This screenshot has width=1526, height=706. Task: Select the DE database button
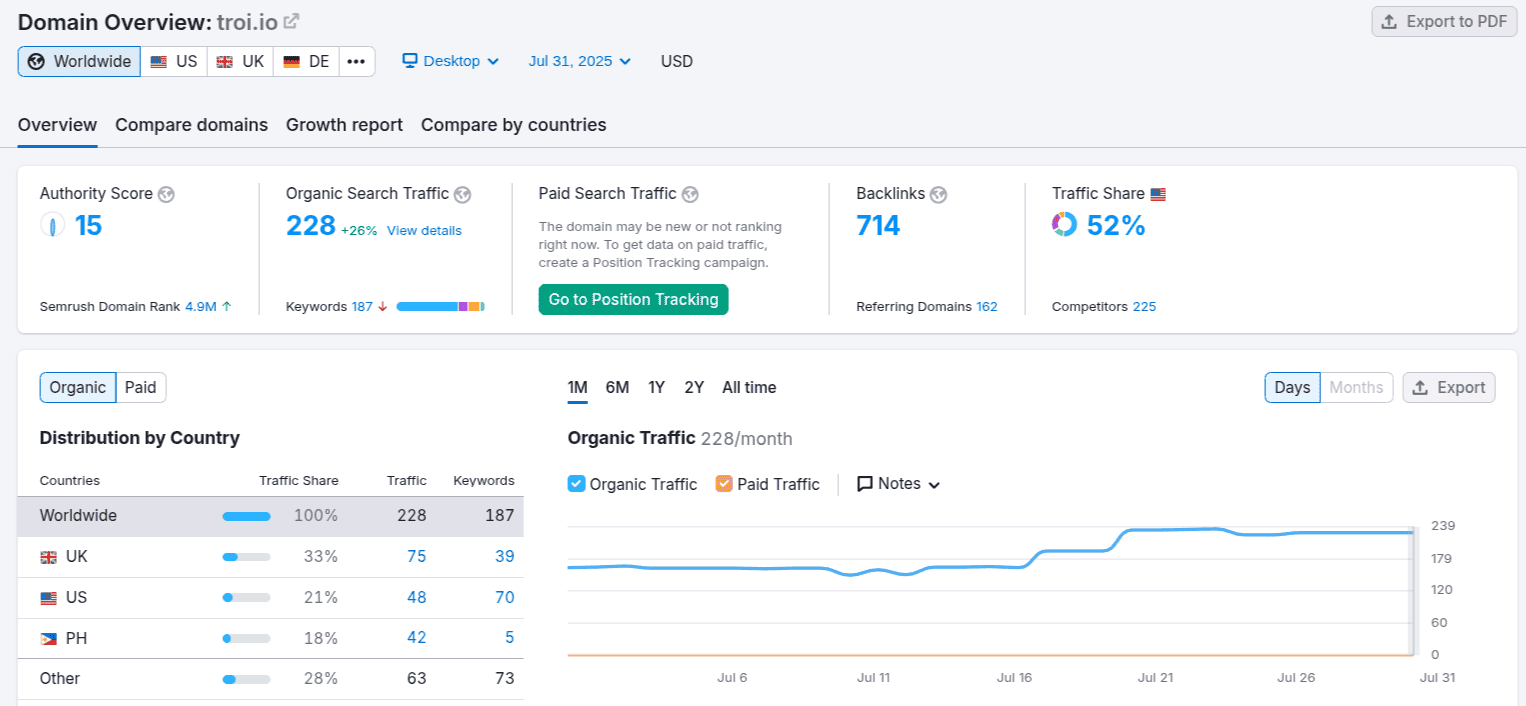click(x=306, y=61)
